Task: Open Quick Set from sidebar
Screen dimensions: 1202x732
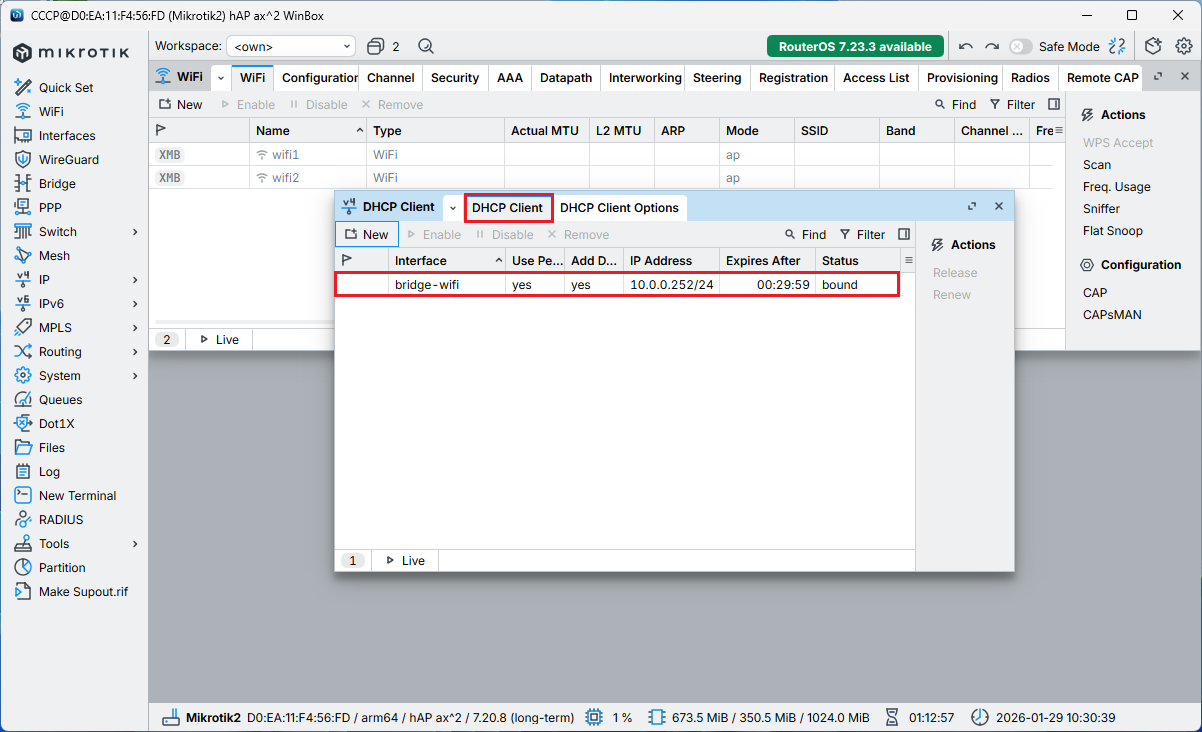Action: pyautogui.click(x=66, y=88)
